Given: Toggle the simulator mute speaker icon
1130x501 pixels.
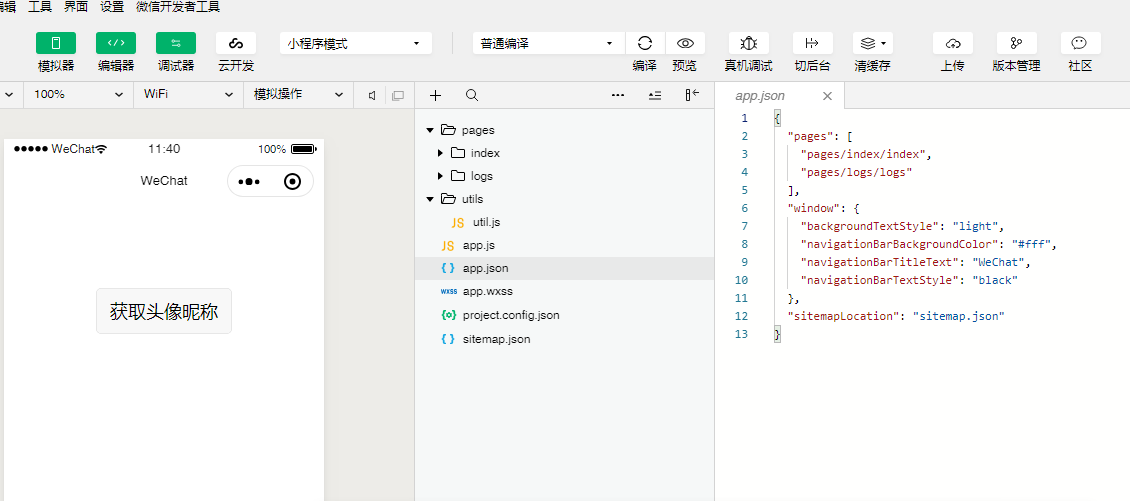Looking at the screenshot, I should click(x=372, y=95).
